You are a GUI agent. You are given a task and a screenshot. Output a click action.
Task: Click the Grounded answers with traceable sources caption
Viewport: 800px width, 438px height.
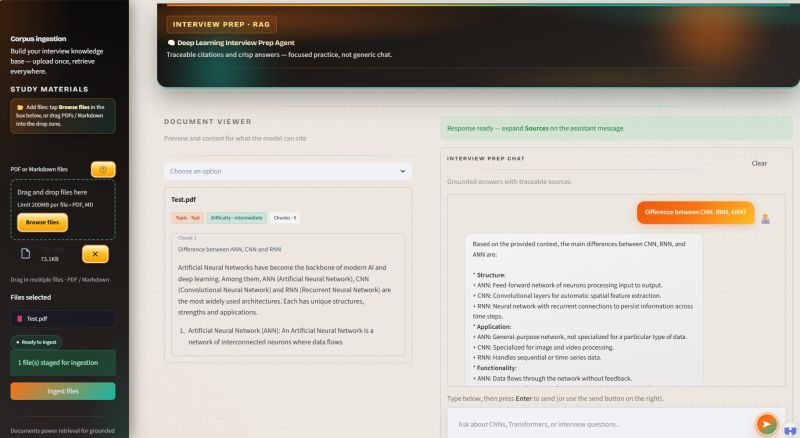click(x=509, y=182)
